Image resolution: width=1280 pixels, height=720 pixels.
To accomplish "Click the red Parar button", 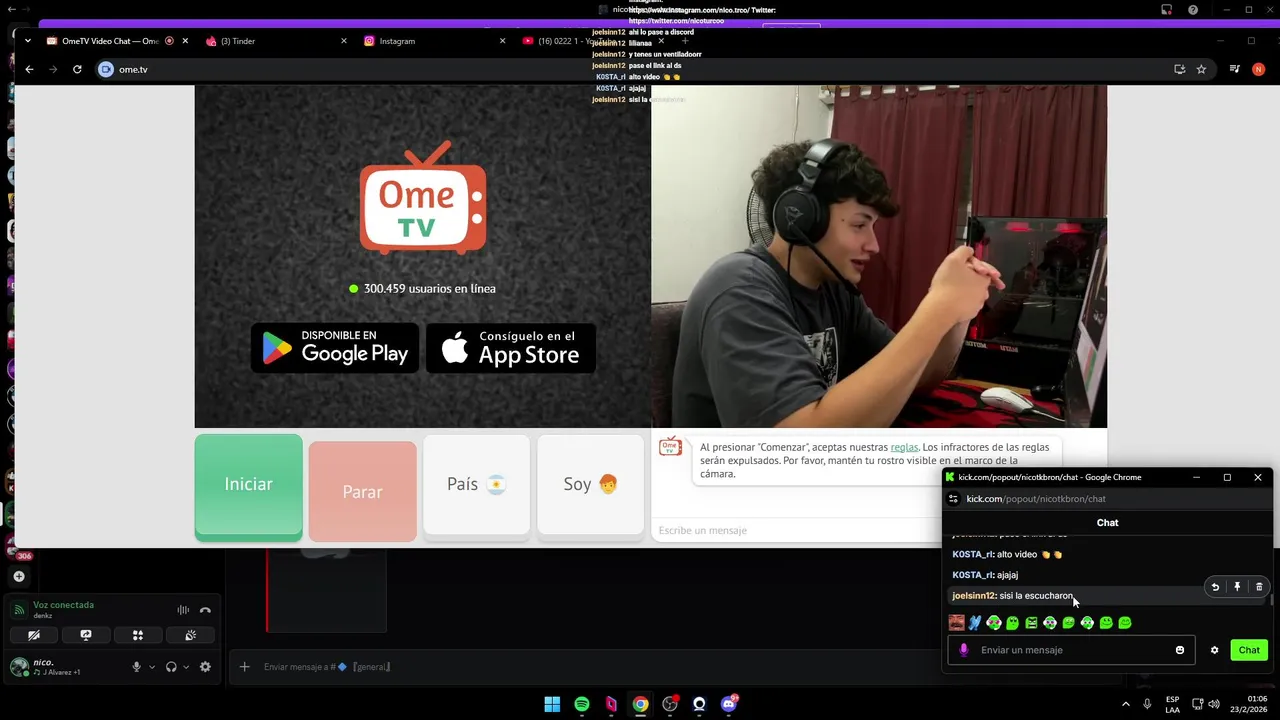I will pyautogui.click(x=362, y=491).
